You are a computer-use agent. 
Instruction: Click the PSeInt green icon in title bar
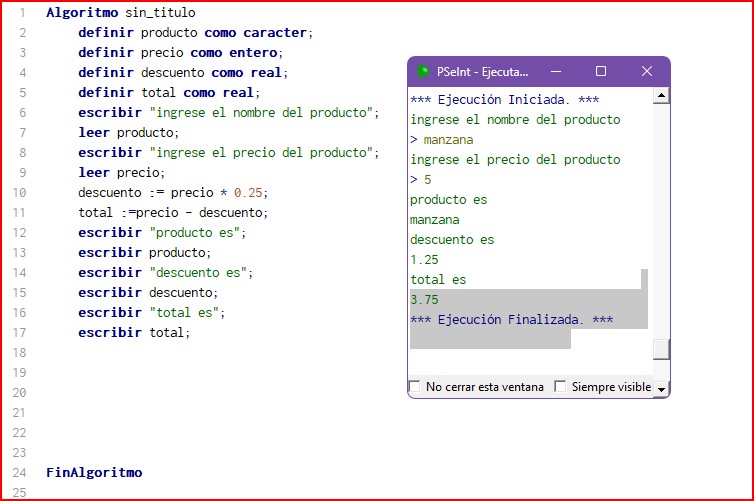424,72
